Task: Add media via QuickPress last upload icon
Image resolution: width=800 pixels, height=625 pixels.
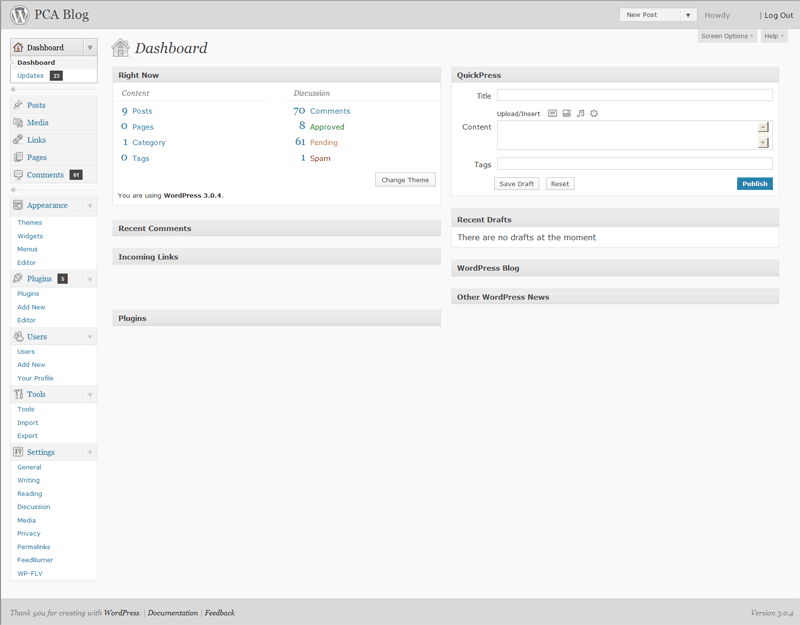Action: pos(594,113)
